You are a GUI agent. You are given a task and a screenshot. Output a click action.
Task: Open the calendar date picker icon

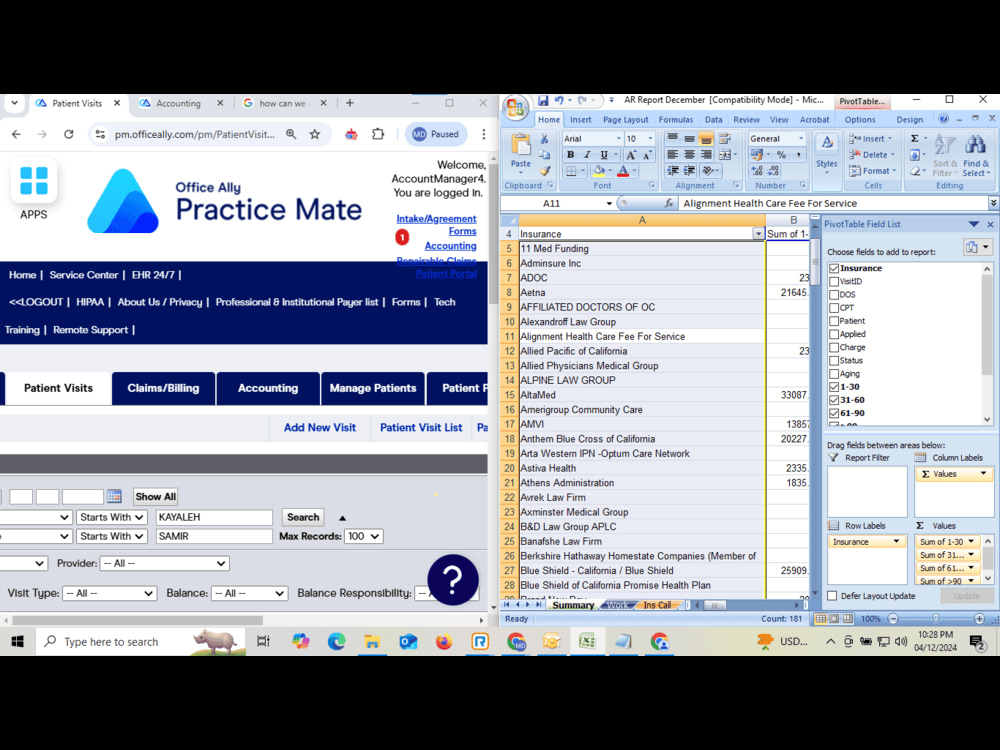(x=114, y=496)
